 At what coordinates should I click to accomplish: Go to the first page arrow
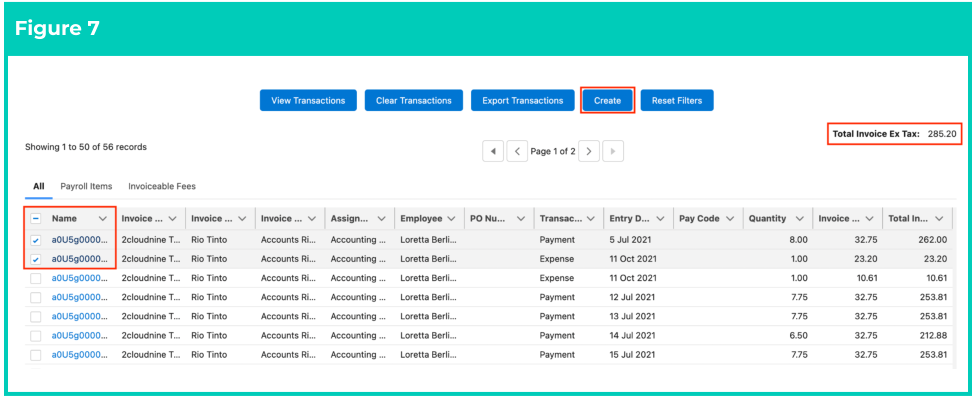click(493, 151)
